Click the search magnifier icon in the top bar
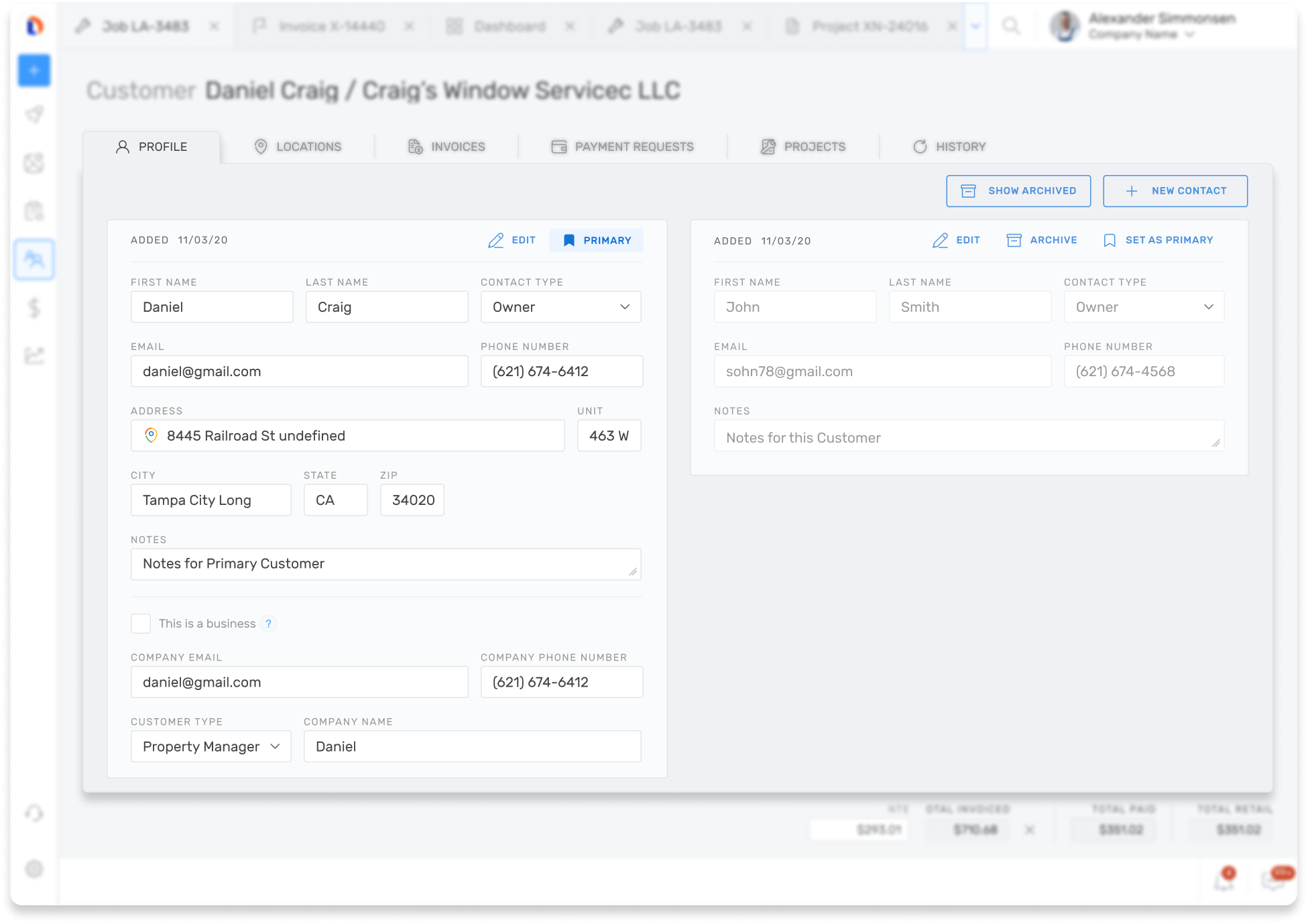 [1012, 26]
